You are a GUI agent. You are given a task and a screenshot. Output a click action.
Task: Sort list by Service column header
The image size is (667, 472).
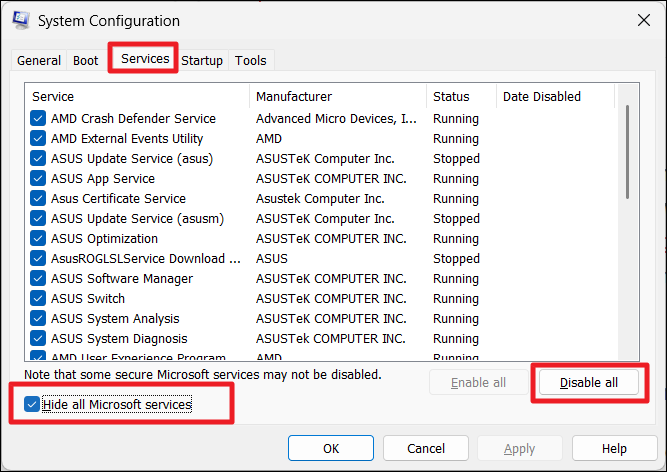(x=138, y=97)
